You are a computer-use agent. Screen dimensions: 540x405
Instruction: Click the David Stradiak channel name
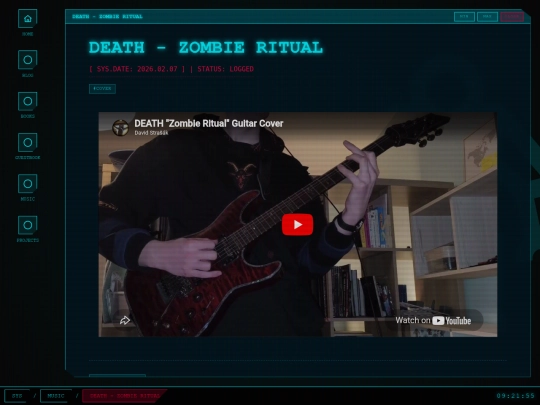151,133
